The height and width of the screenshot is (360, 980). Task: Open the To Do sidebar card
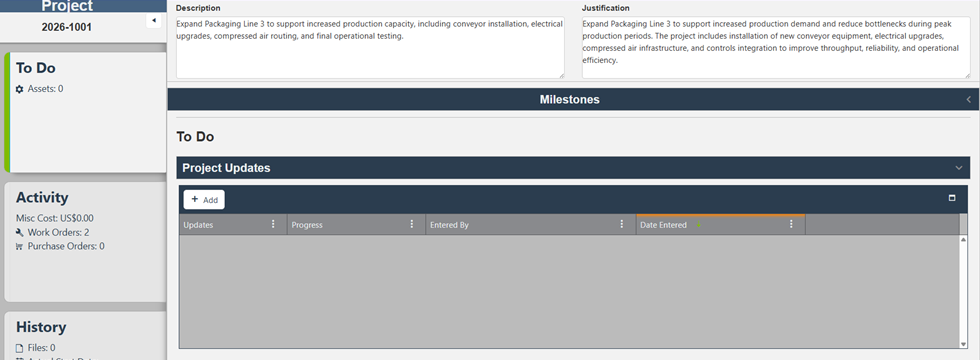click(86, 112)
